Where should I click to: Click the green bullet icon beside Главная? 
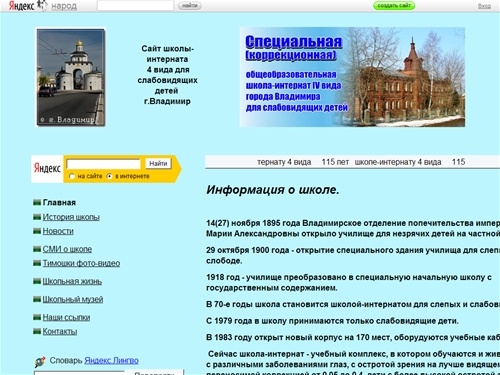[x=37, y=202]
